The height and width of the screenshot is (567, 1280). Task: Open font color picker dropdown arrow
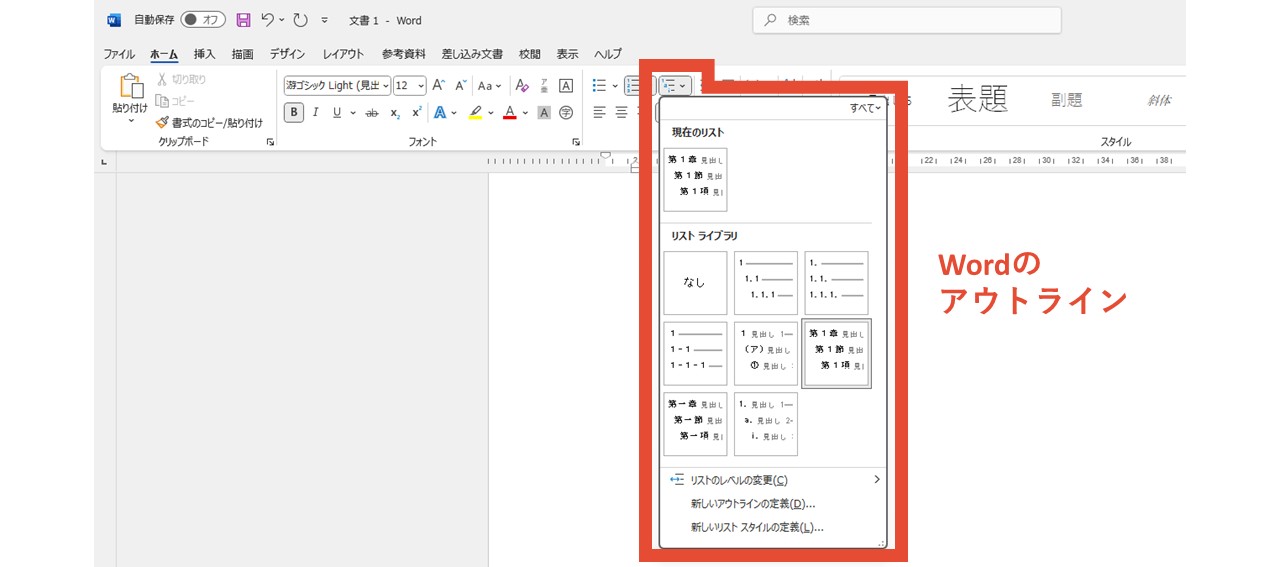(x=524, y=113)
